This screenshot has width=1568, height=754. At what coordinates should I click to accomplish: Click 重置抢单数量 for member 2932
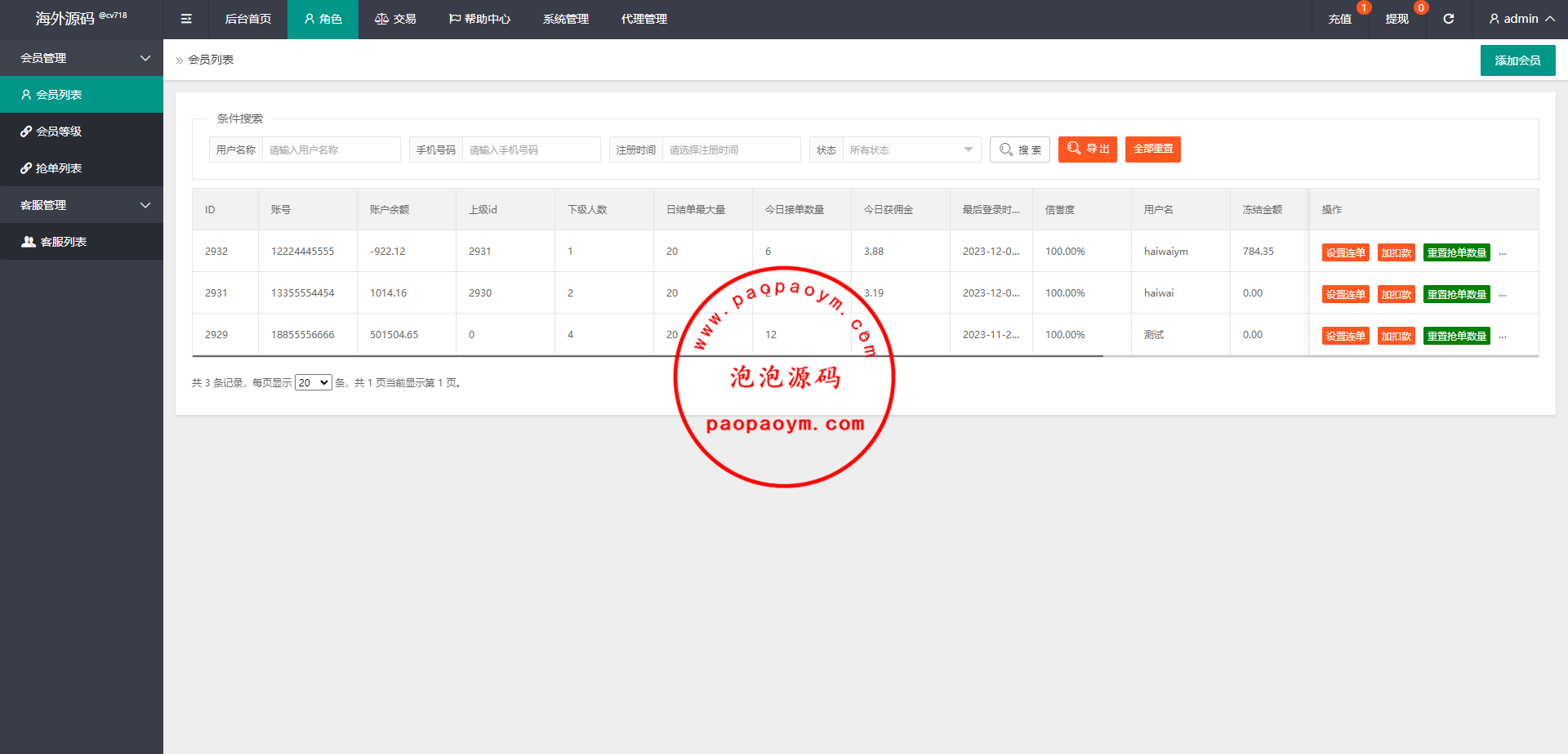[1457, 252]
